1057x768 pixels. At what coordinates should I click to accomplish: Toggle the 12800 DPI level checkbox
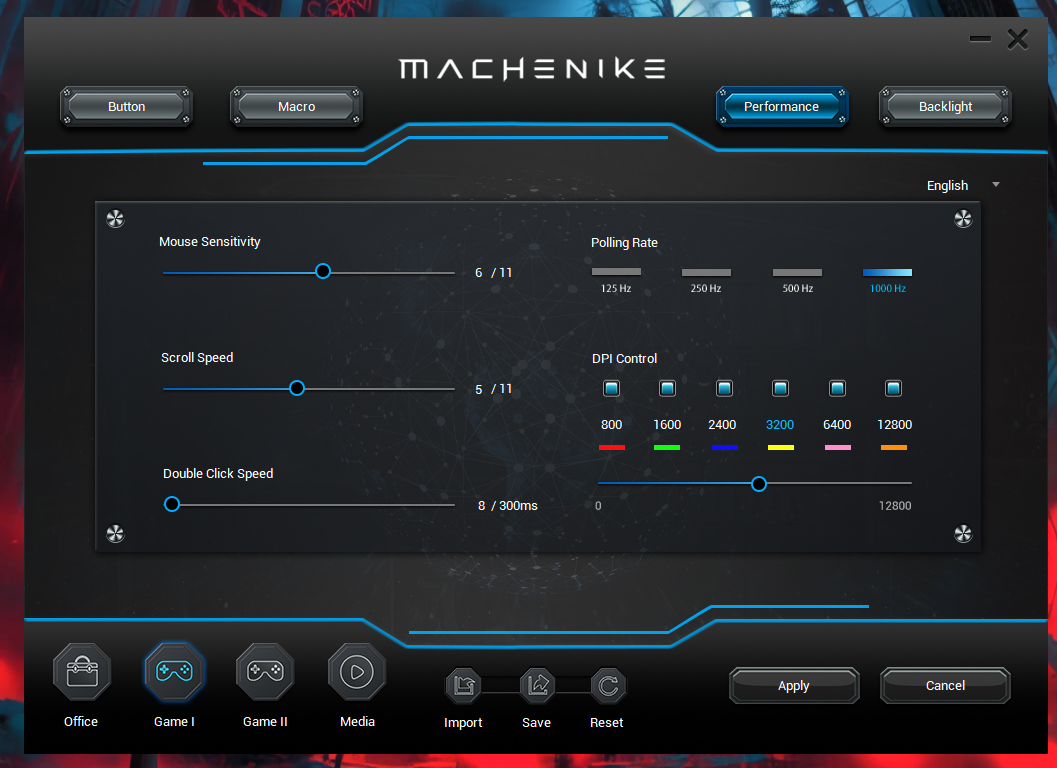(x=893, y=388)
